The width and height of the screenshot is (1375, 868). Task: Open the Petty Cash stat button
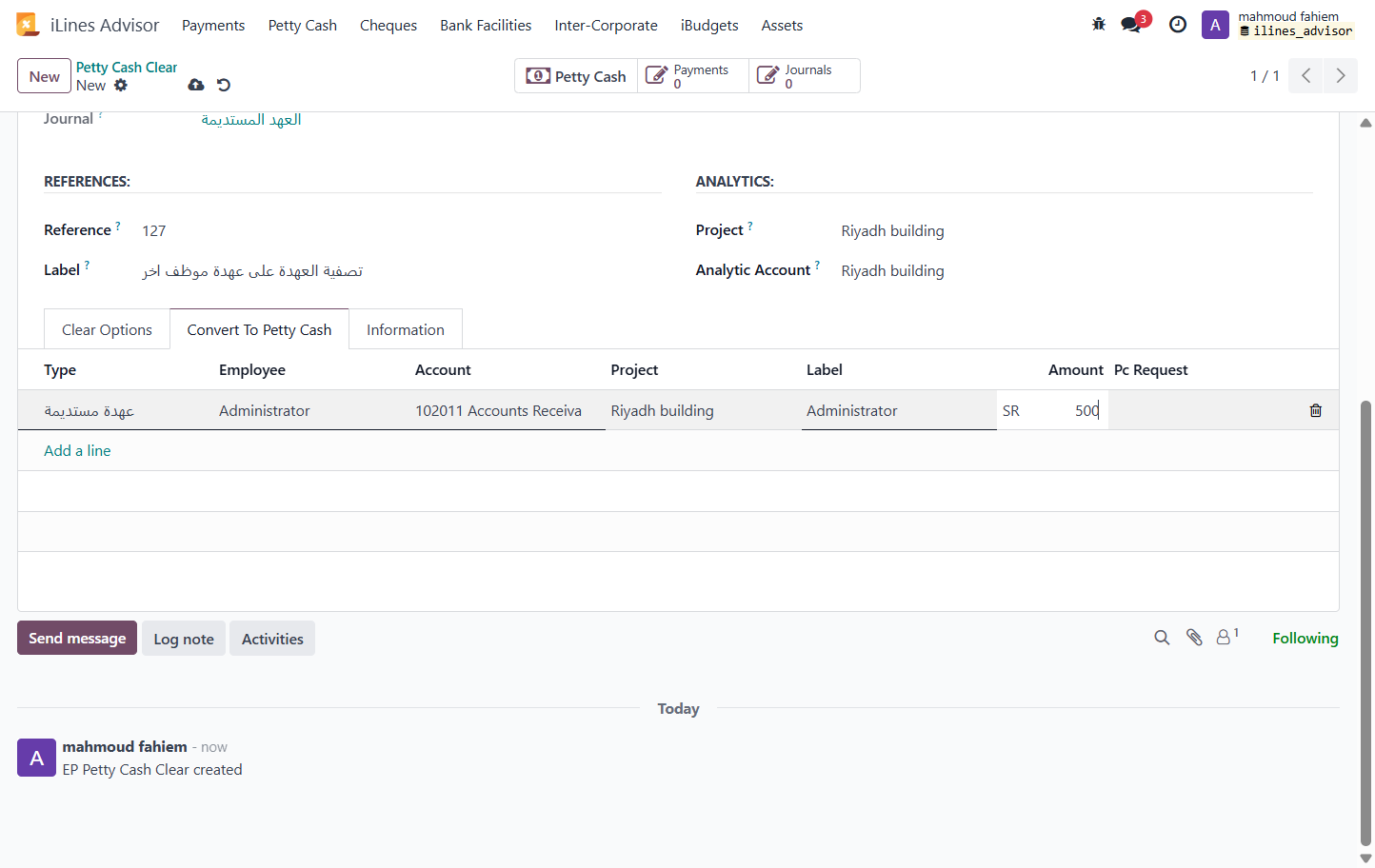576,76
